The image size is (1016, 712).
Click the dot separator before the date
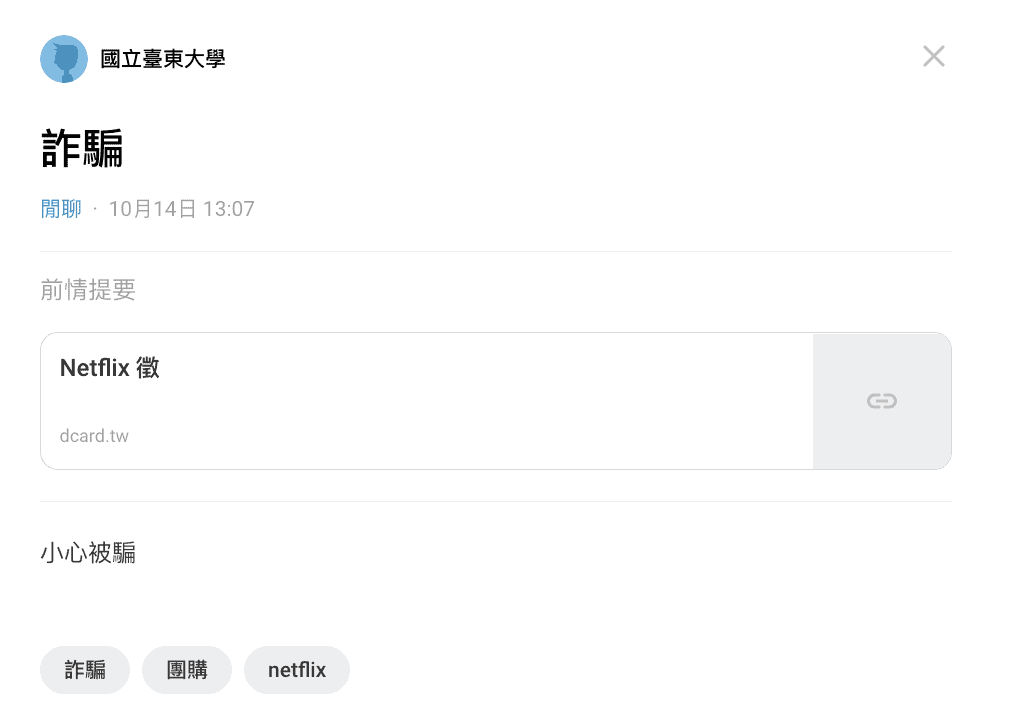(95, 209)
